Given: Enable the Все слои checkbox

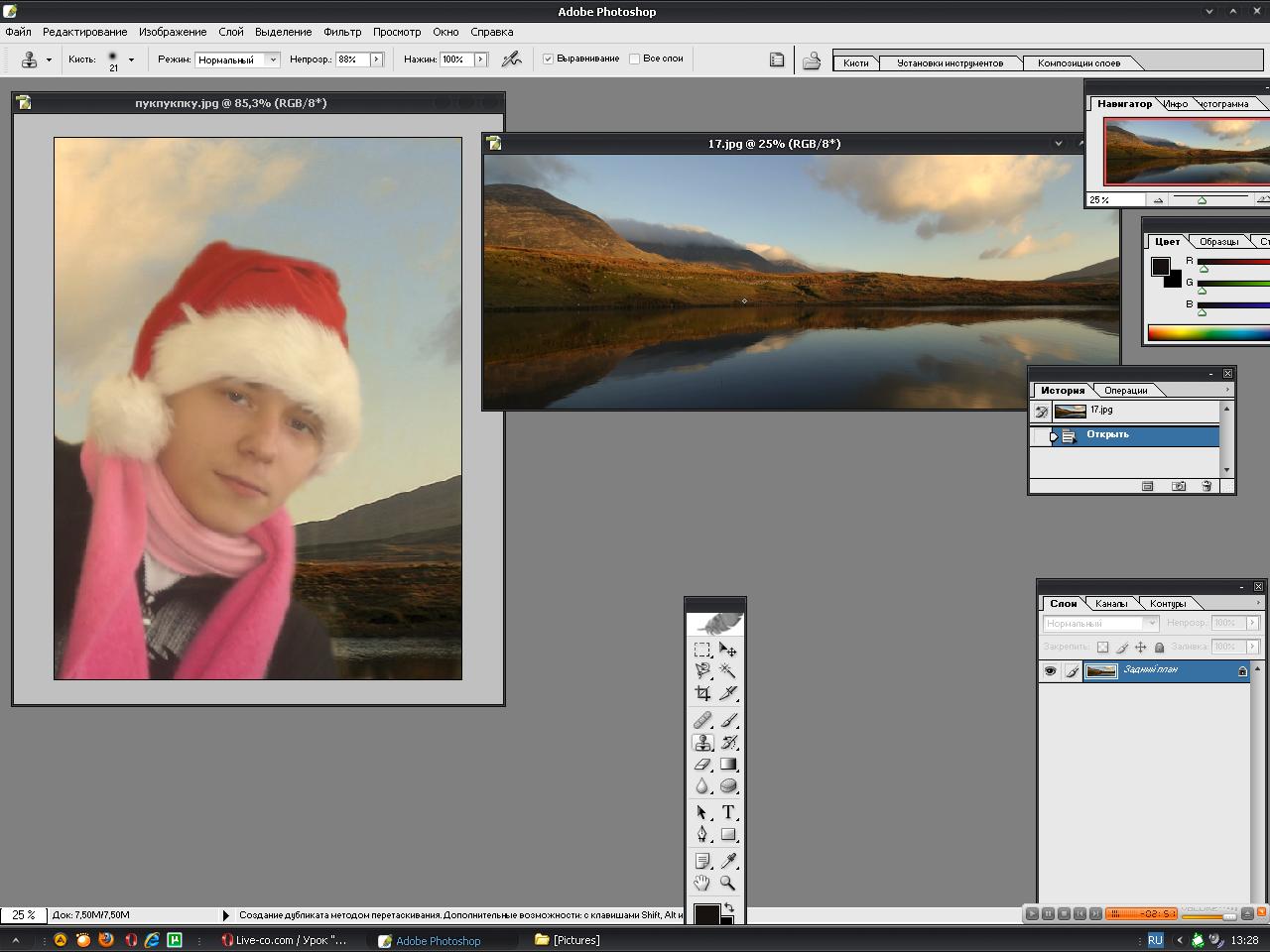Looking at the screenshot, I should tap(634, 59).
